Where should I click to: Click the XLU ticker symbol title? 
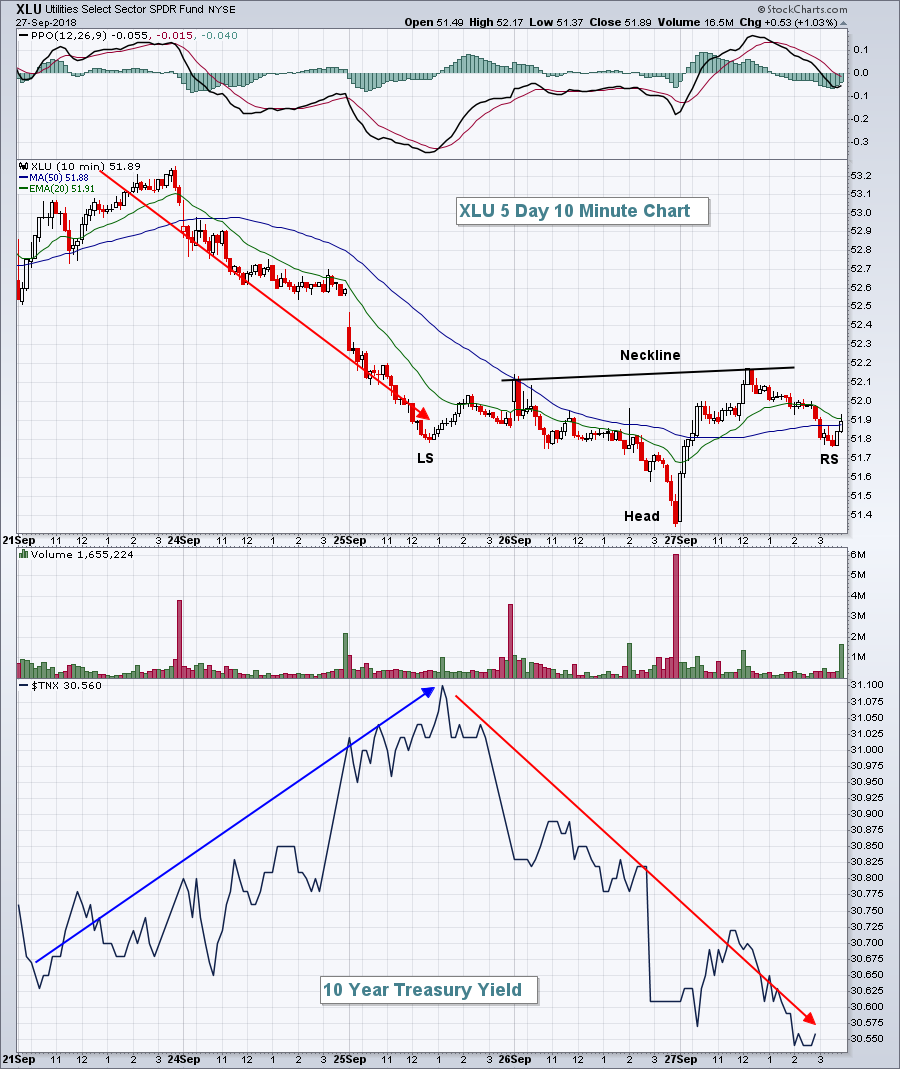click(x=29, y=9)
